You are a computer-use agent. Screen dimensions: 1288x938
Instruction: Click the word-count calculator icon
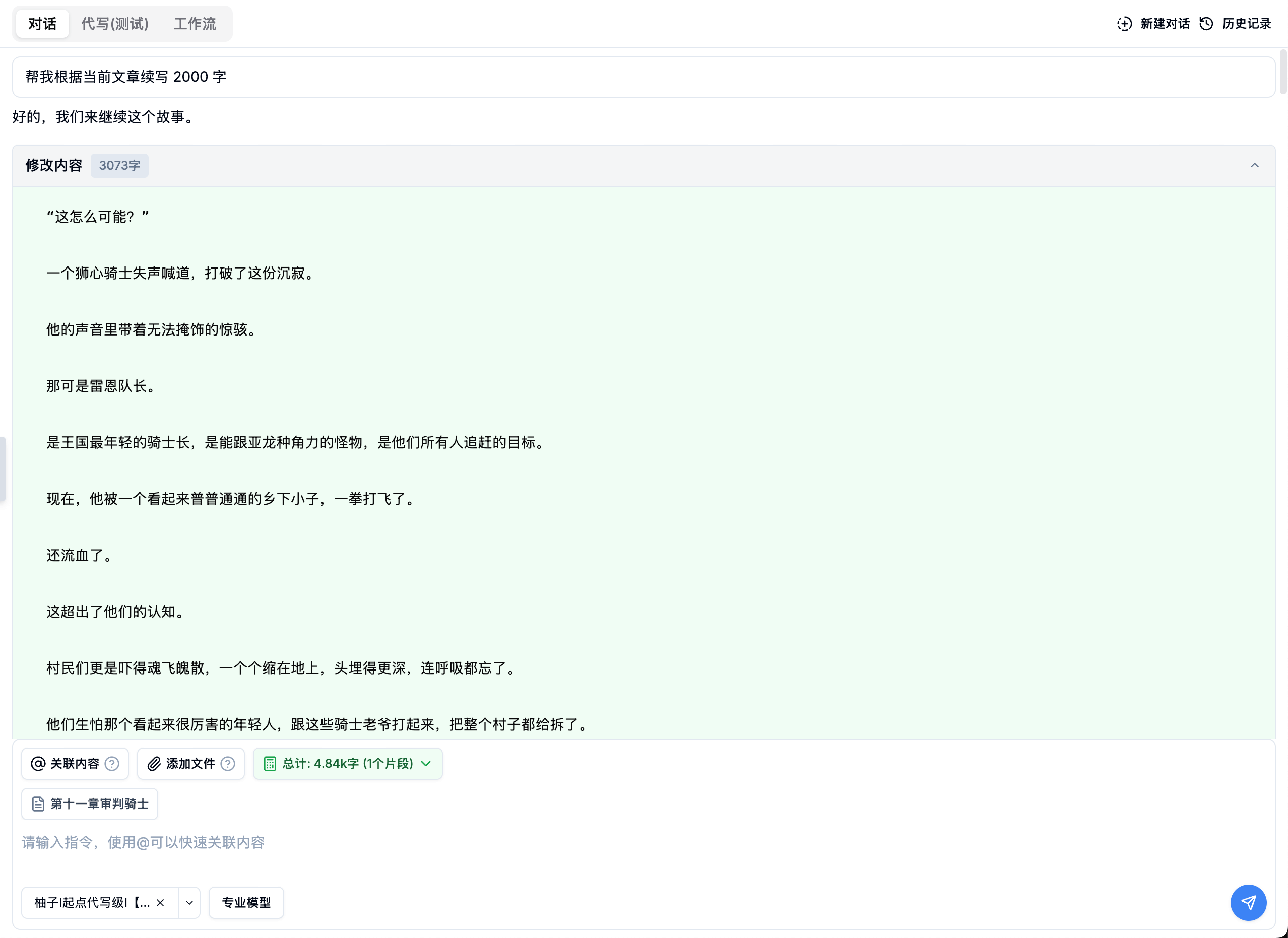(270, 764)
